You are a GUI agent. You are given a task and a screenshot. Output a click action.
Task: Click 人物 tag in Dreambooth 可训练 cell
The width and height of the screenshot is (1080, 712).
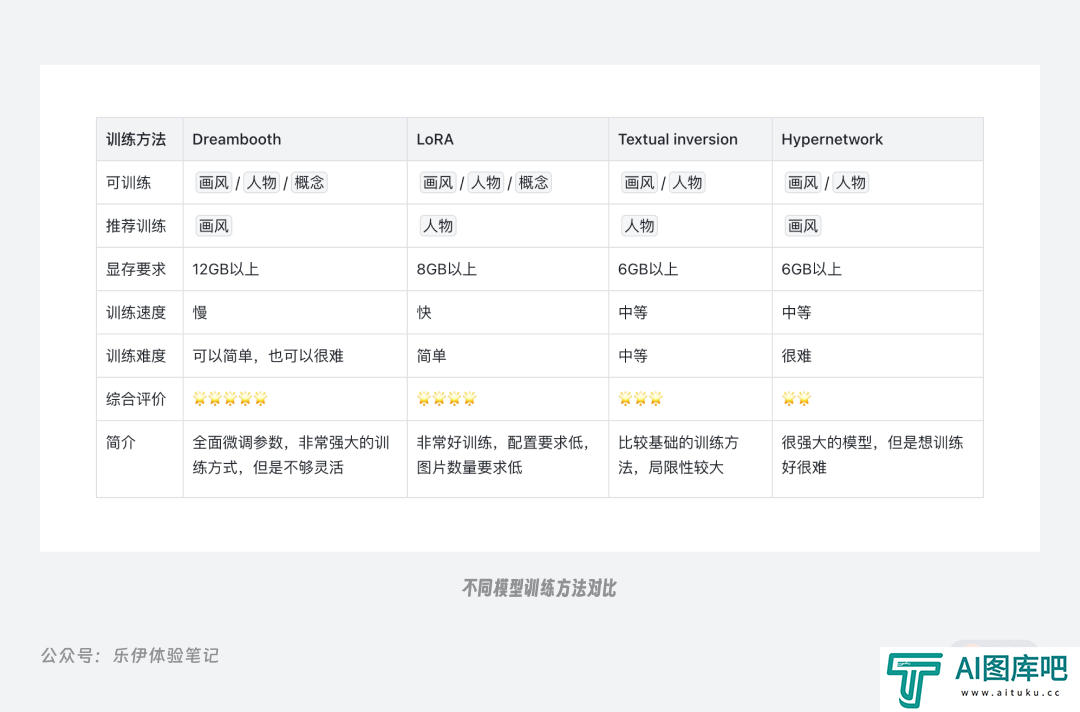point(262,182)
